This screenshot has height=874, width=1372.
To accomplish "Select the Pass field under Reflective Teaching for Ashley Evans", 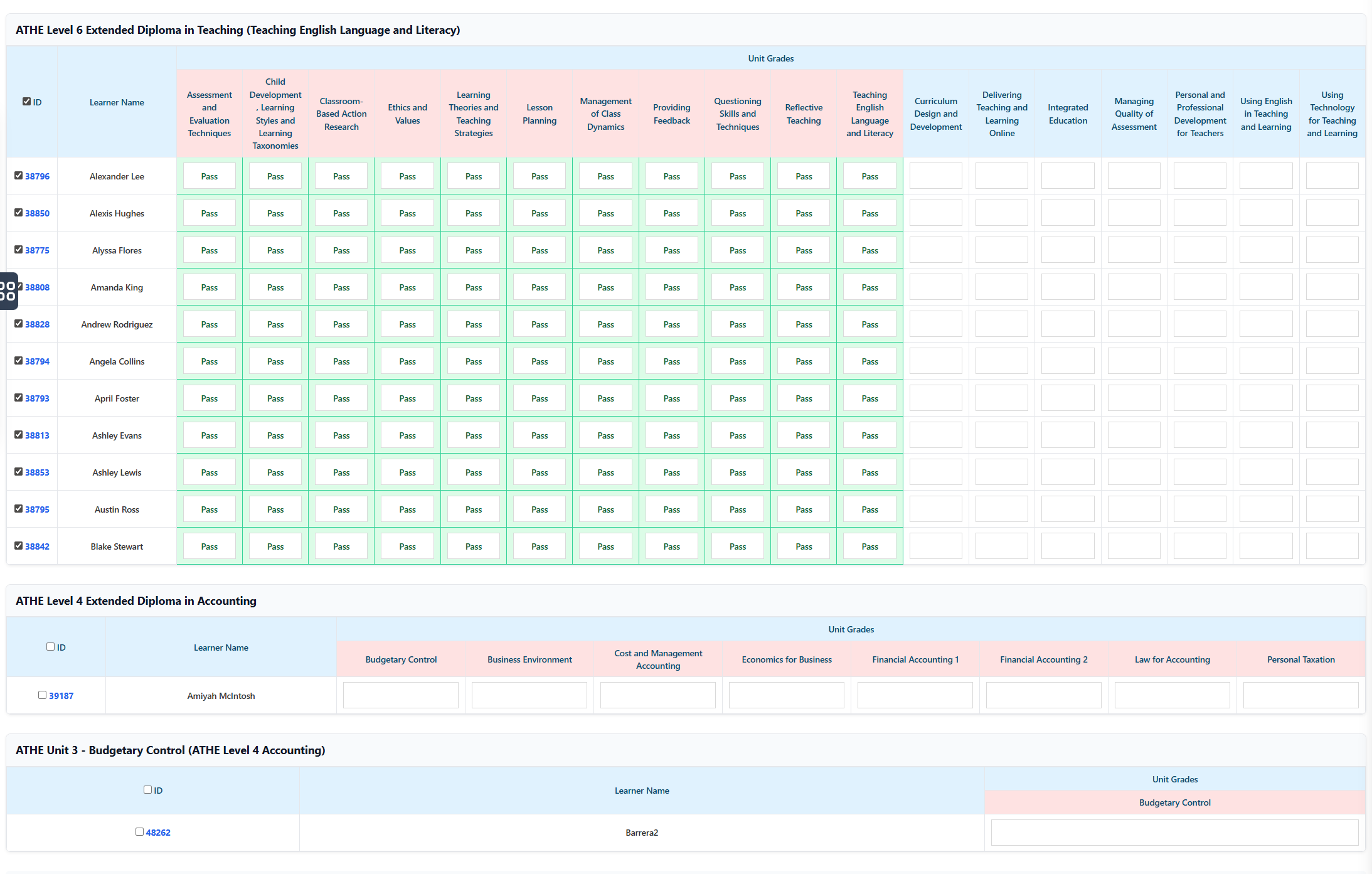I will pos(803,435).
